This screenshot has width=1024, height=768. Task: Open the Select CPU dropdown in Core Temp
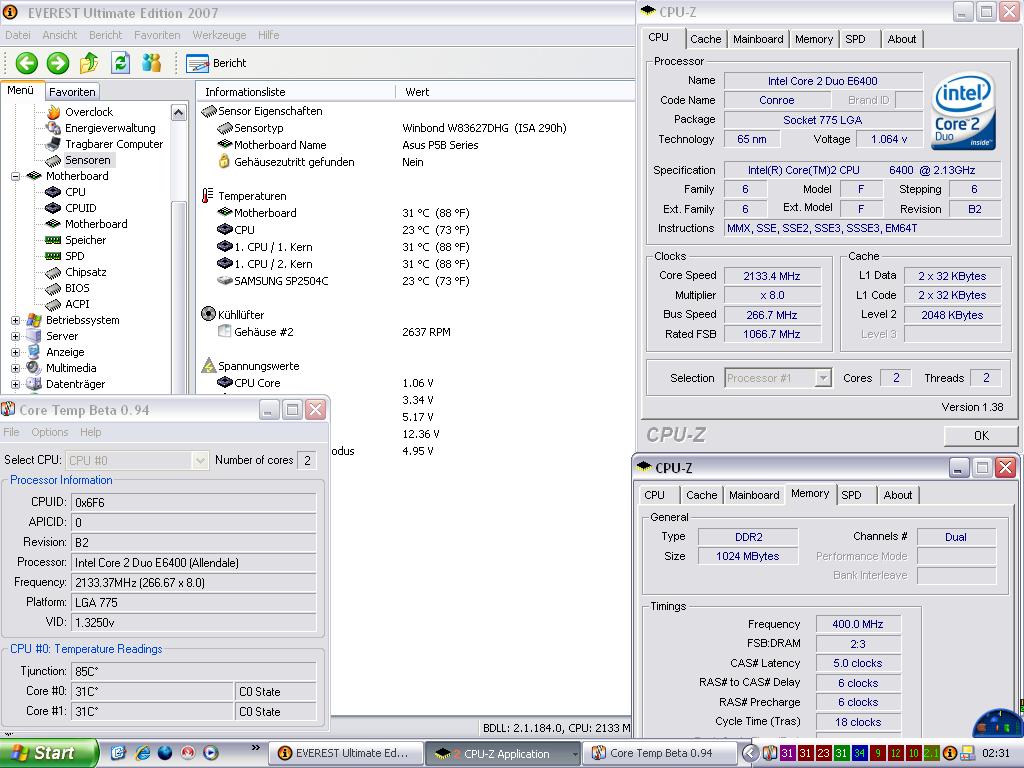coord(200,460)
